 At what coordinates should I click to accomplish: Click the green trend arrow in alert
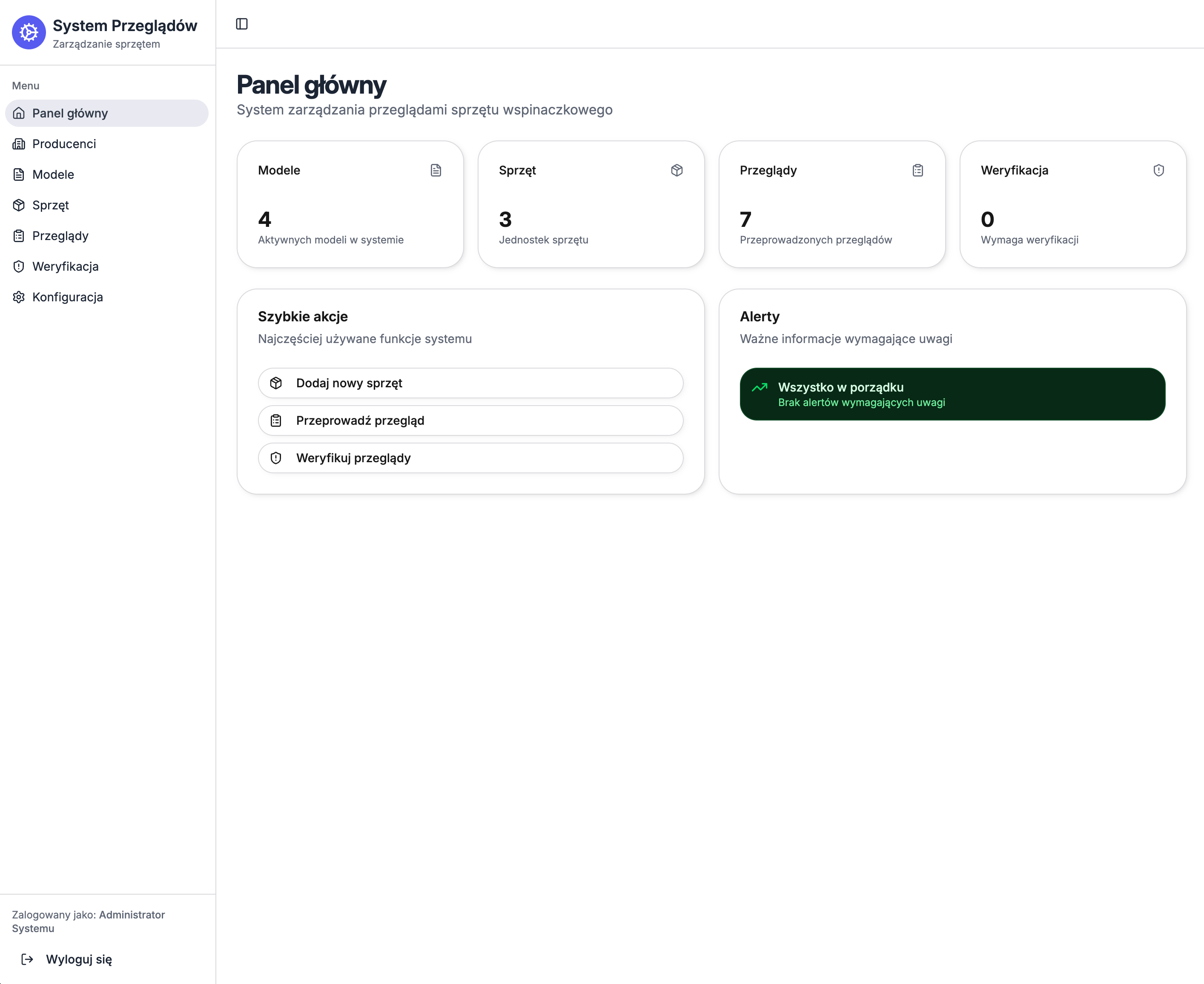coord(759,388)
